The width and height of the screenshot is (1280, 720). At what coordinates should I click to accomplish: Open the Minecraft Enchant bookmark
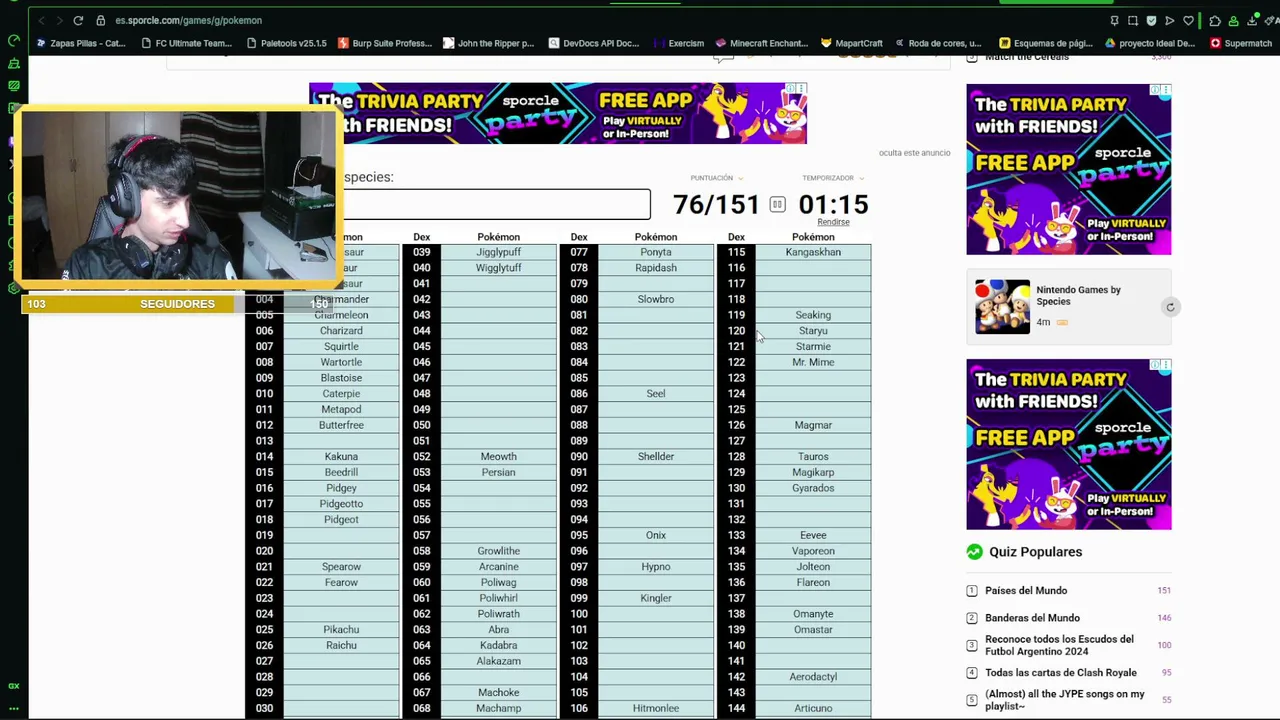click(x=762, y=43)
